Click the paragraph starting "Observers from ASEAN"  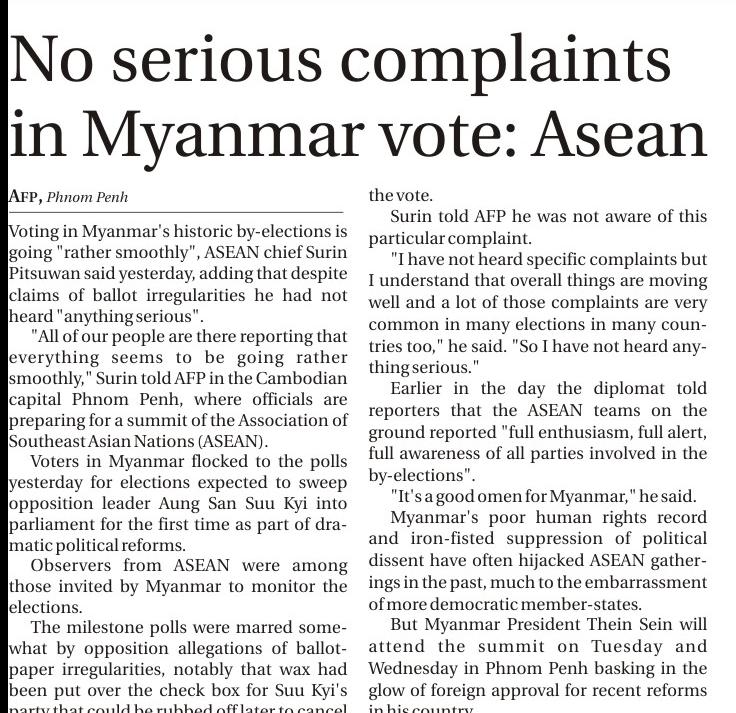177,587
